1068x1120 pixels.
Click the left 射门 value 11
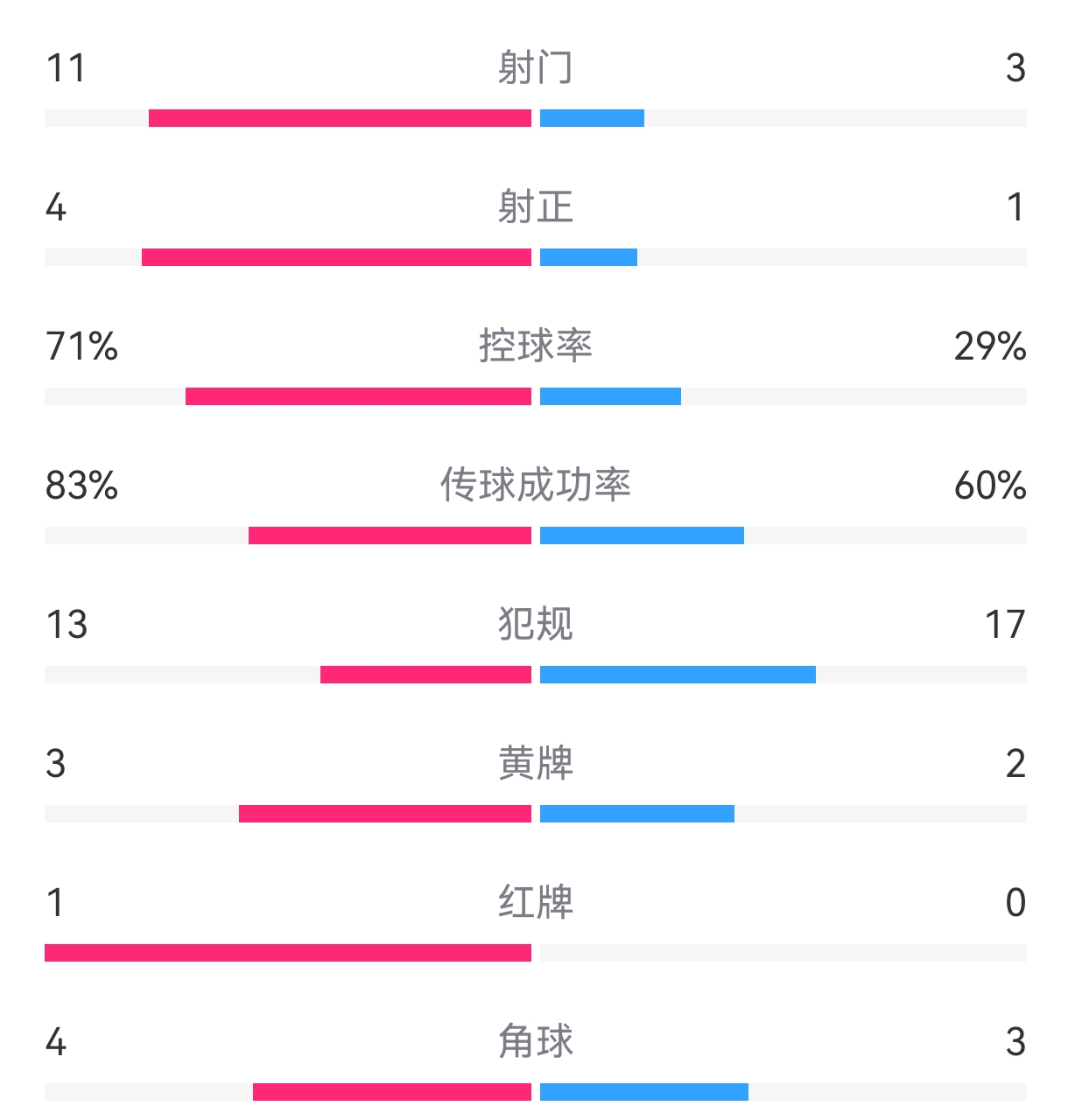[x=66, y=68]
